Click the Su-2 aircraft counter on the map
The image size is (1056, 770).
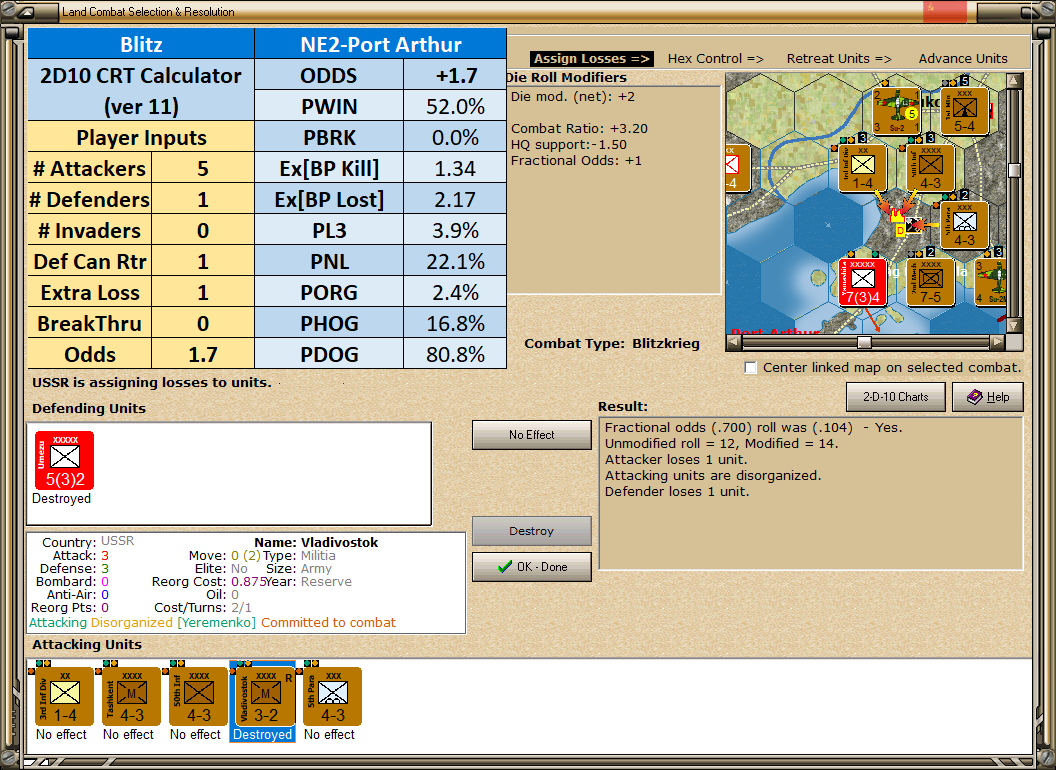(x=894, y=110)
